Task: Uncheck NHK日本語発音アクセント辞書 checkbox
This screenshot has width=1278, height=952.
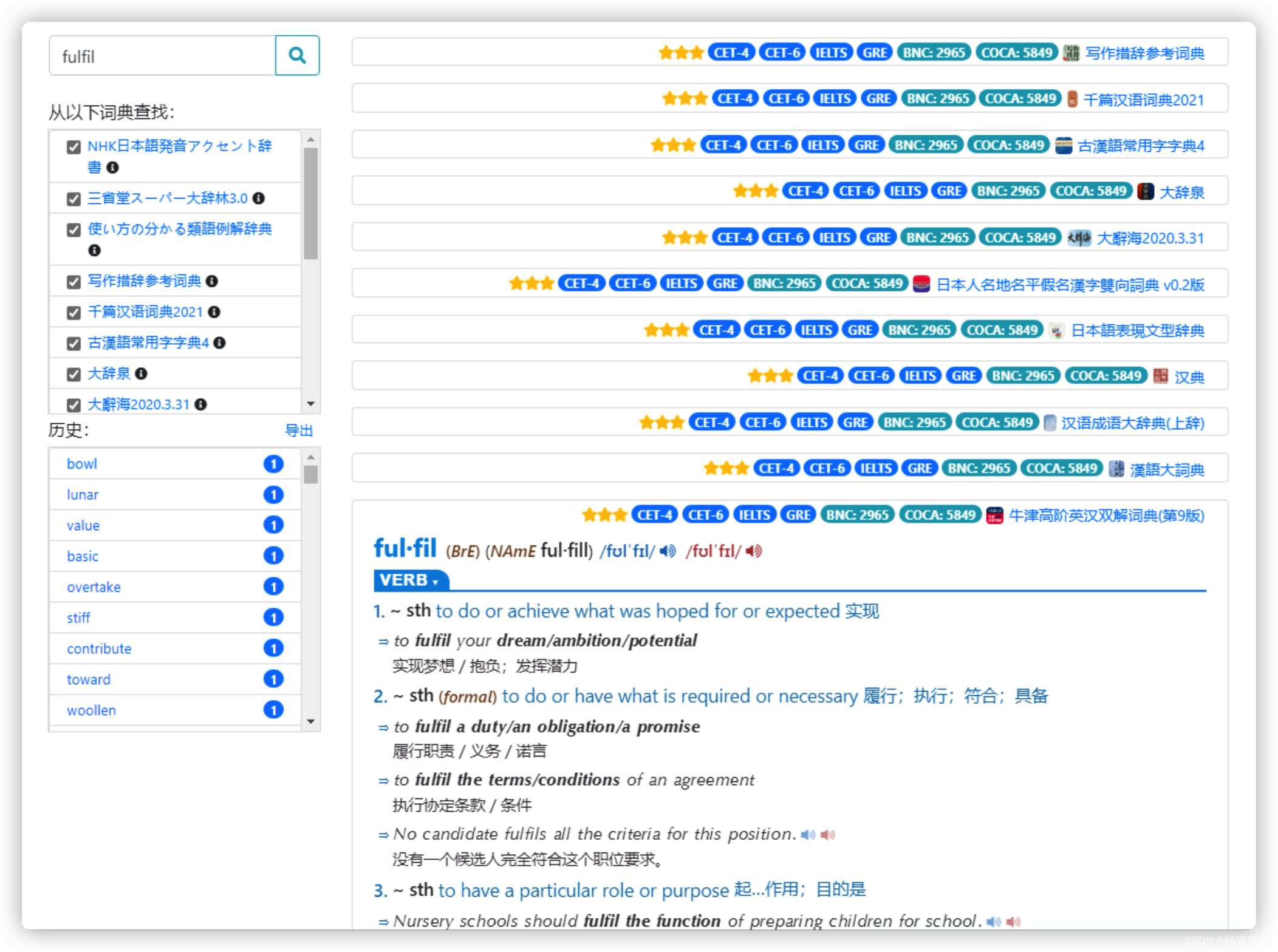Action: [73, 147]
